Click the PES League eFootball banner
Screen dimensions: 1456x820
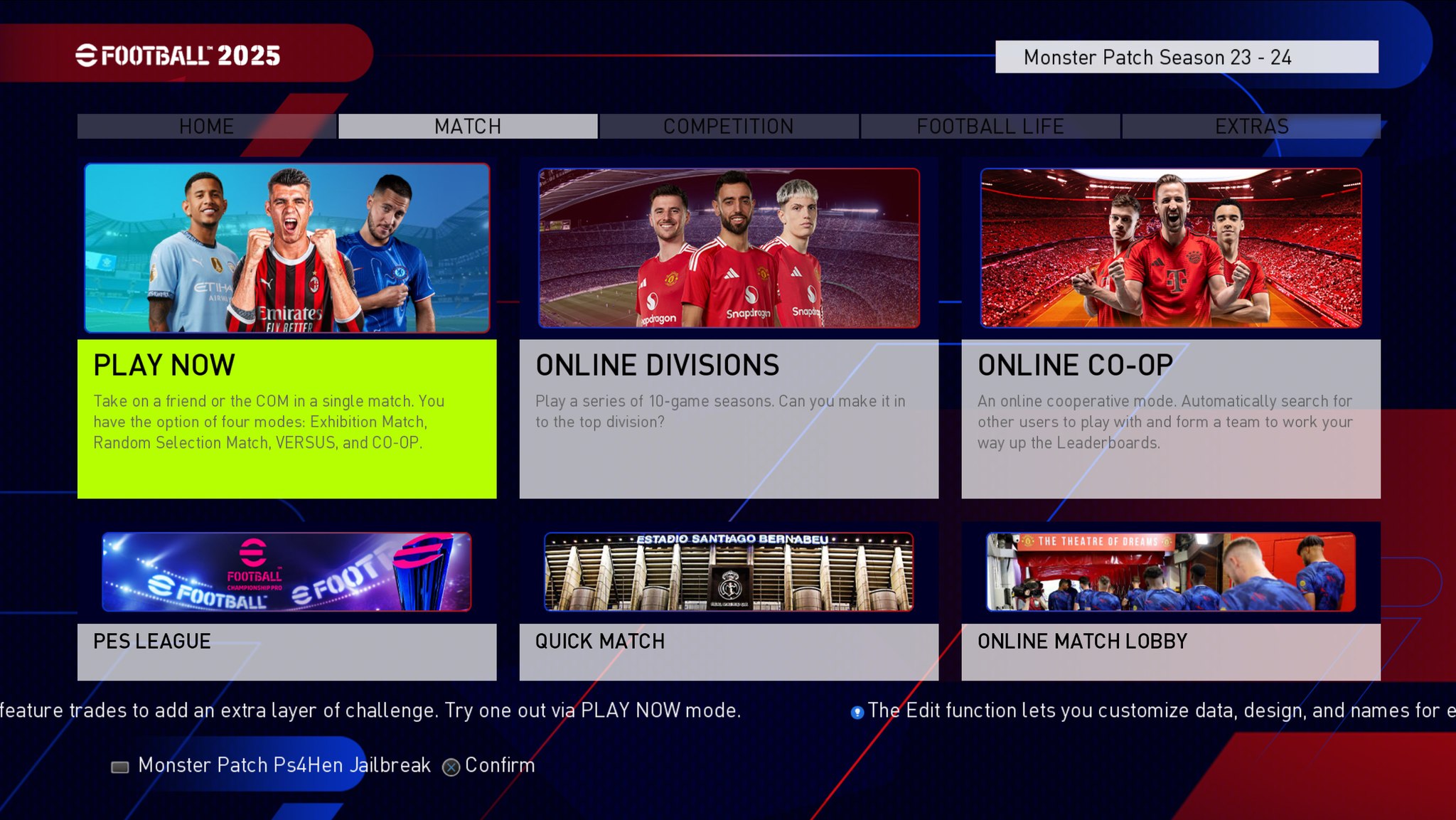(287, 572)
